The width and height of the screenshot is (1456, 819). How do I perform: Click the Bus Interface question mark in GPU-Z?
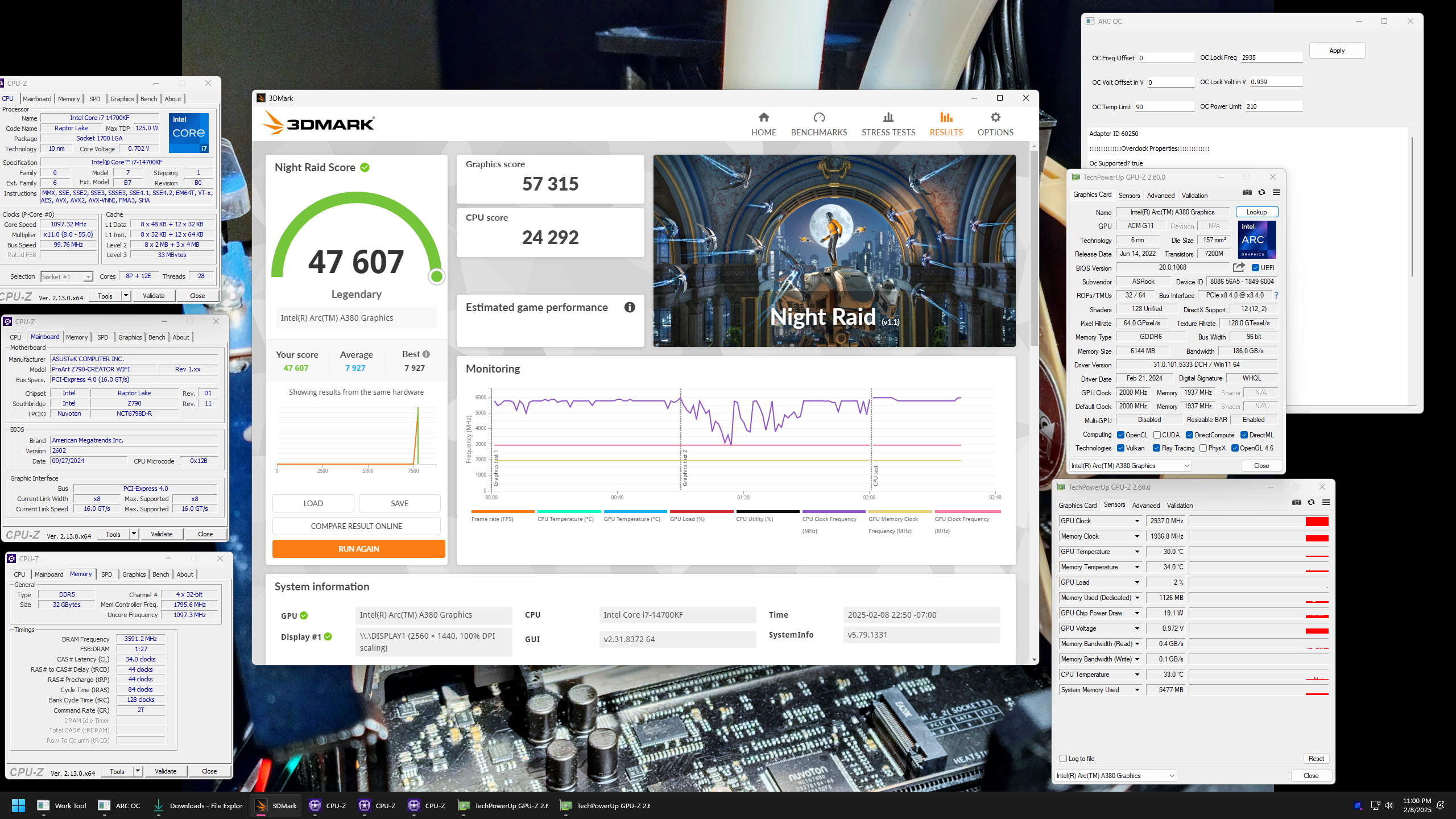click(x=1276, y=295)
